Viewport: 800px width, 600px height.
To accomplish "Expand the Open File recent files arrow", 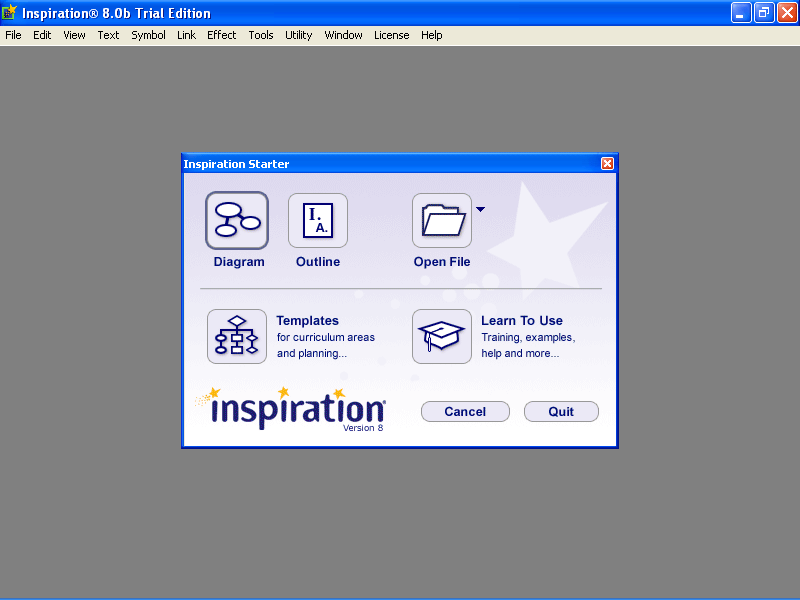I will pyautogui.click(x=481, y=209).
